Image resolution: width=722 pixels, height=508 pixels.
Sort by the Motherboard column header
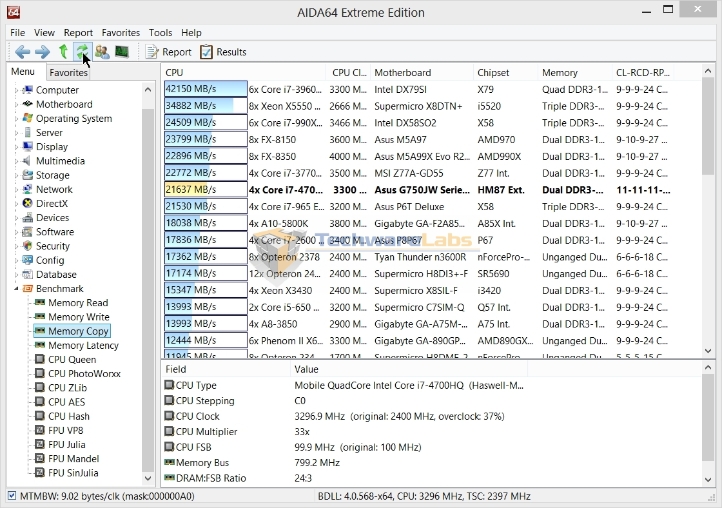[x=422, y=73]
